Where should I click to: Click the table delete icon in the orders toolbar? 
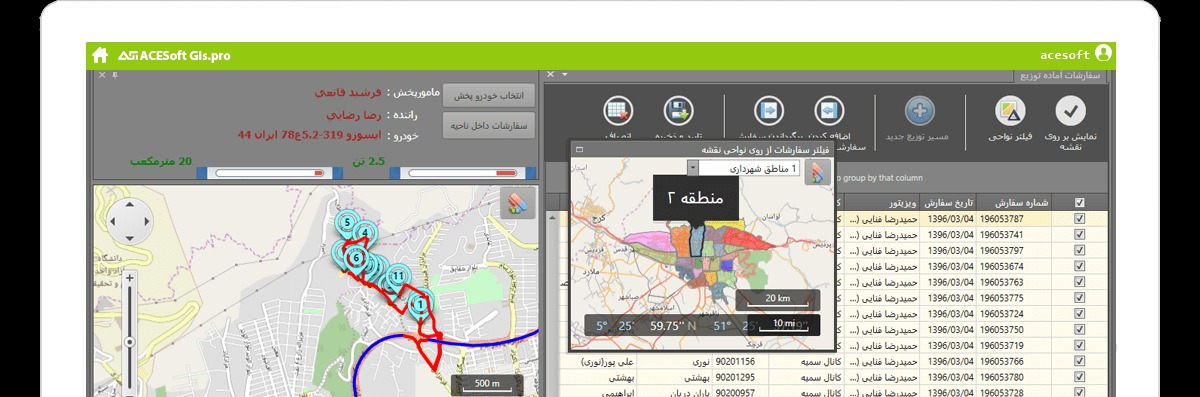click(x=619, y=110)
